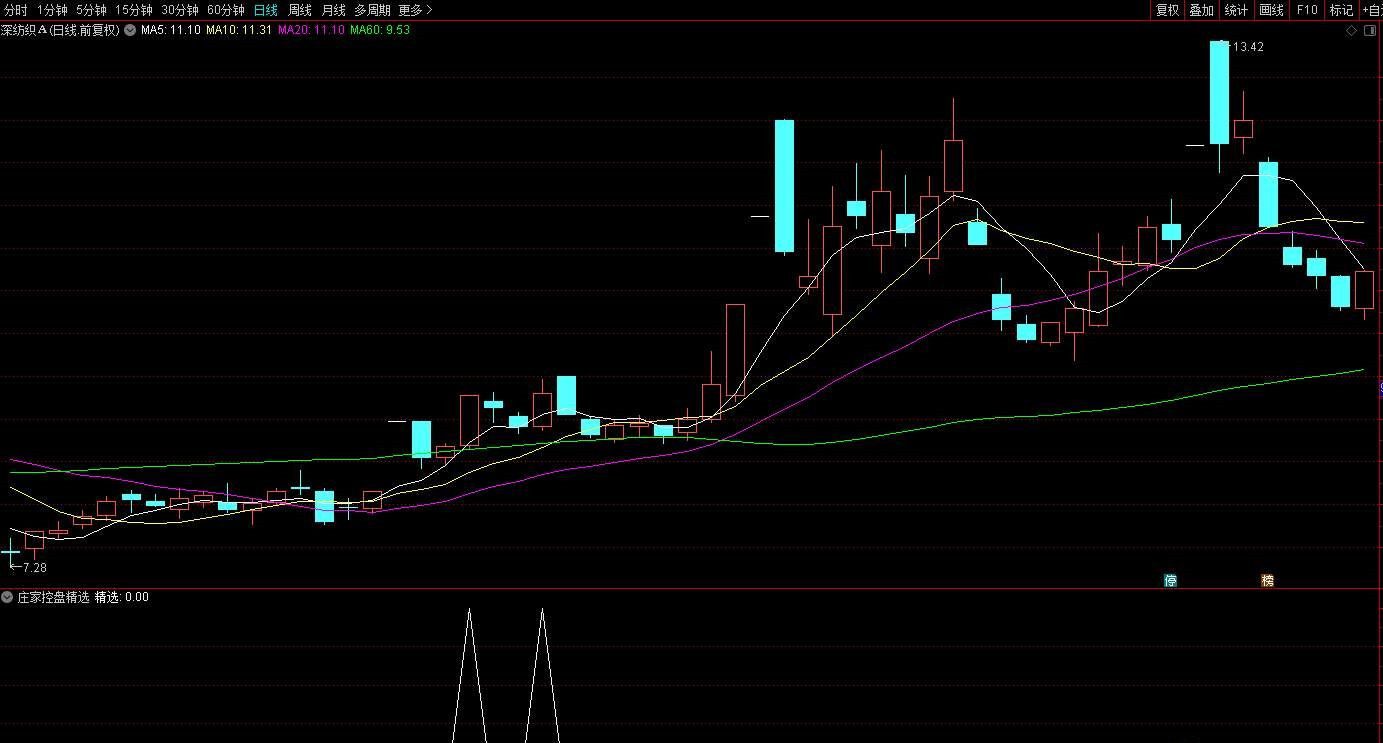Click the green MA60: 9.53 label

[x=378, y=29]
